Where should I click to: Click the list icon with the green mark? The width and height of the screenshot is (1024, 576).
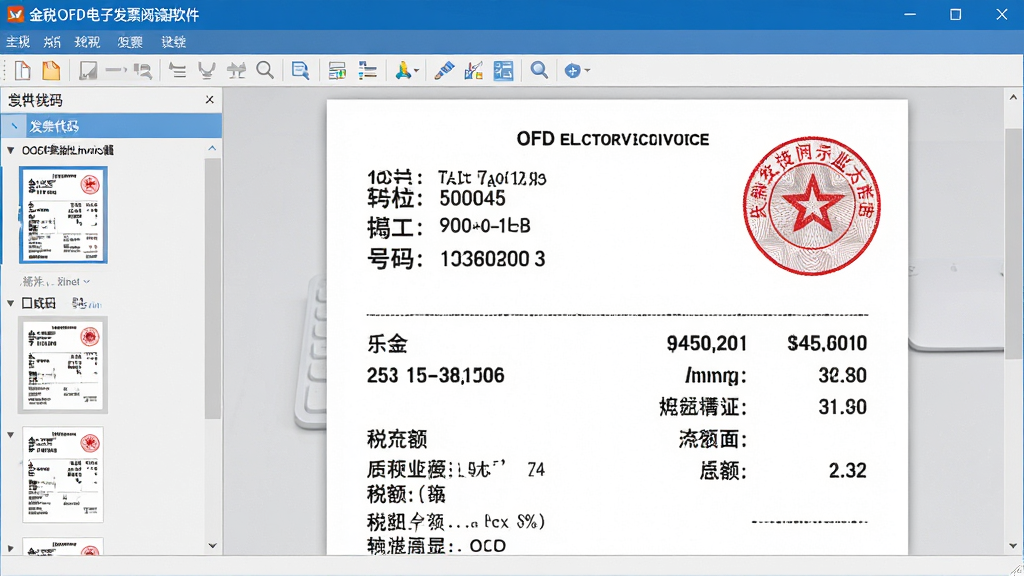337,71
